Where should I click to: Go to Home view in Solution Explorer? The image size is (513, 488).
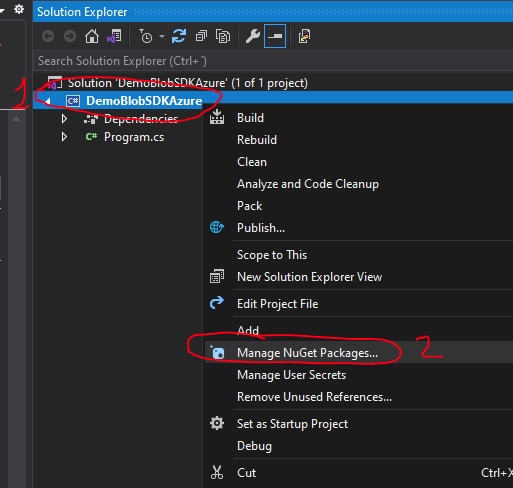click(92, 36)
